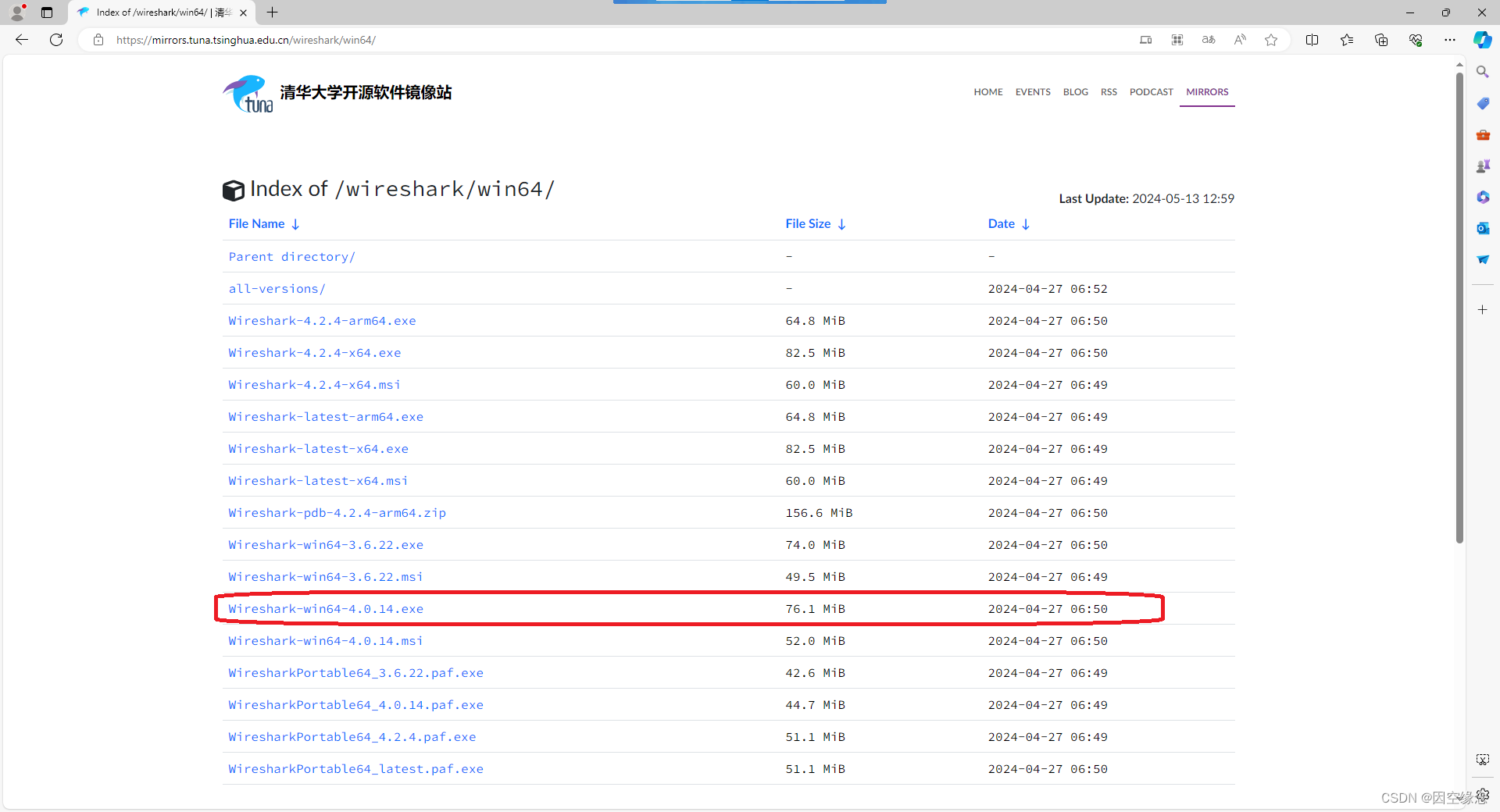
Task: Add this page to favorites star icon
Action: click(x=1271, y=40)
